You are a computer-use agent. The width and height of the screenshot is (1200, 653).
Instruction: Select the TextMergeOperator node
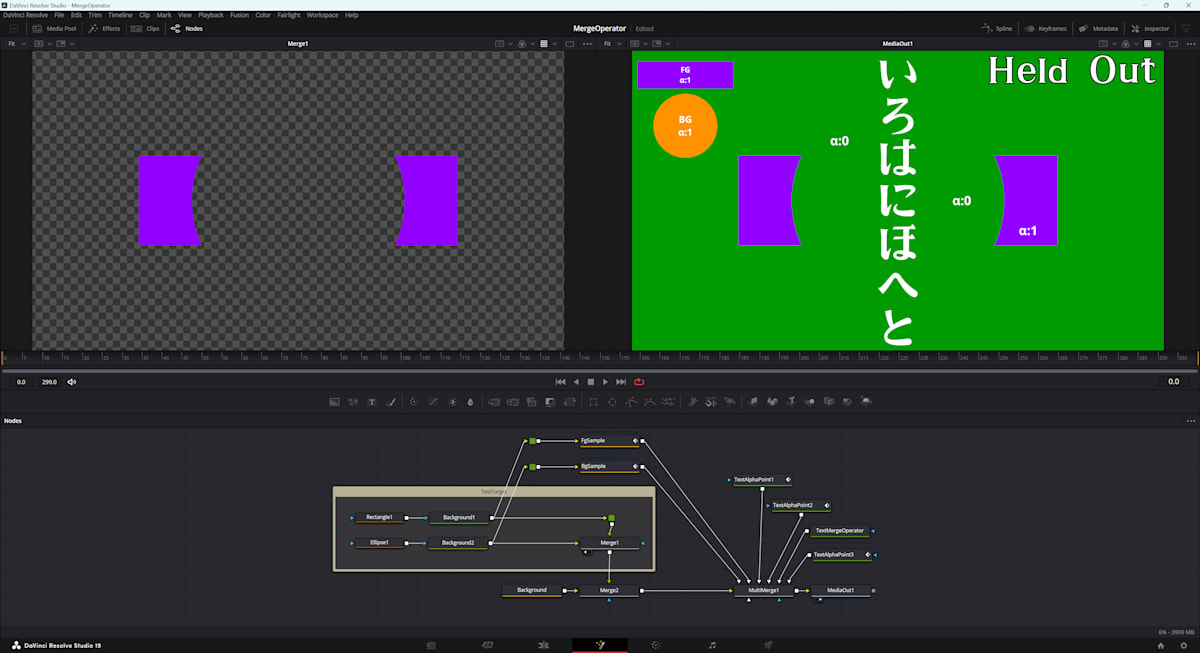tap(839, 531)
